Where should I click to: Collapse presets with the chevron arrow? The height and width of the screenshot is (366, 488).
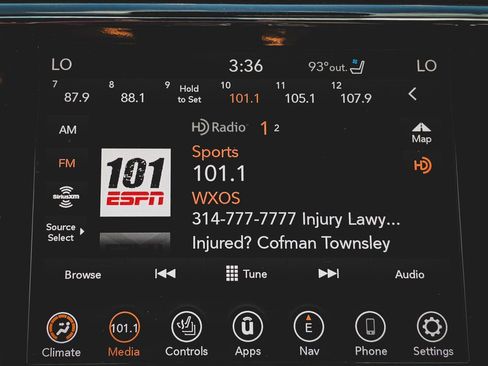[412, 94]
